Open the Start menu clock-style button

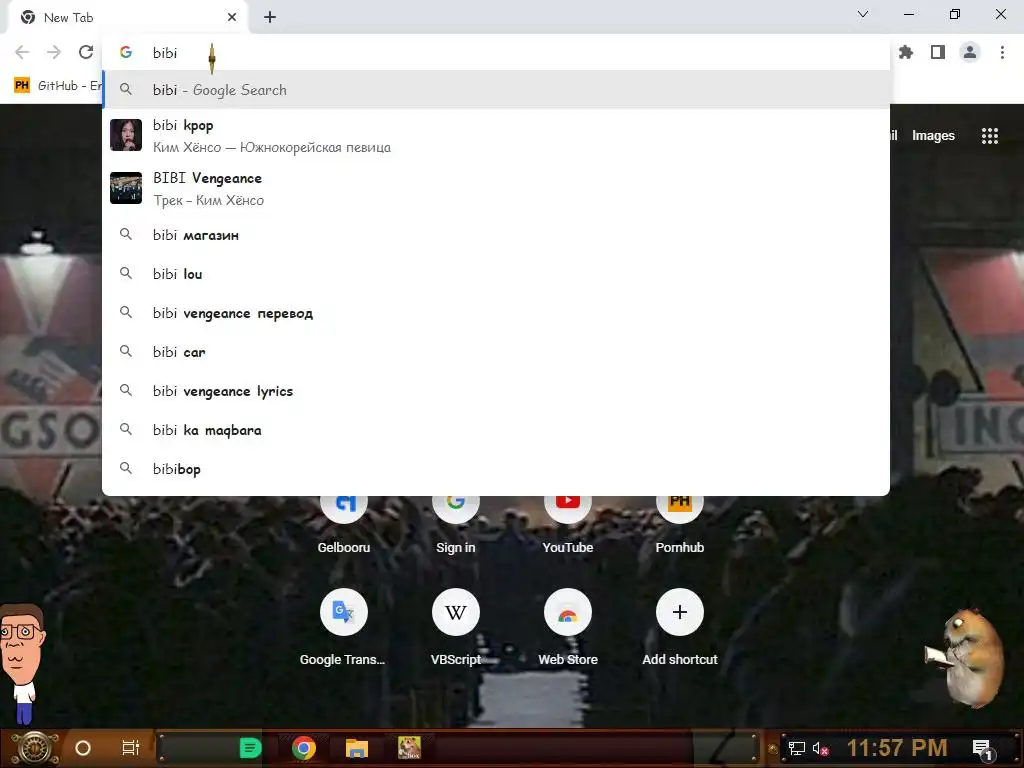pos(36,748)
